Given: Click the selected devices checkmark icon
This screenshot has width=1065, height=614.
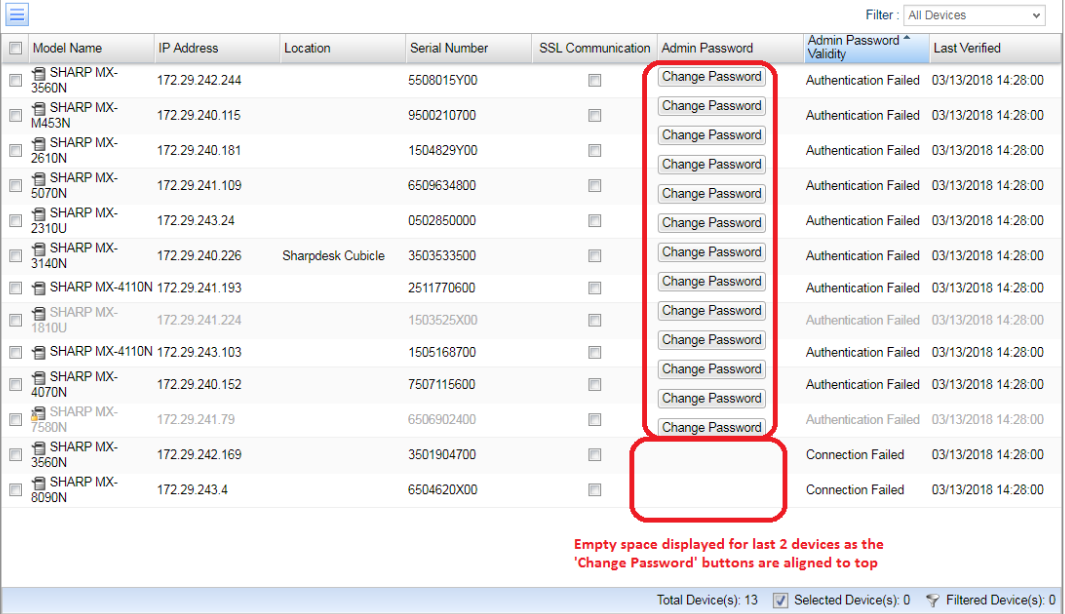Looking at the screenshot, I should [x=780, y=600].
